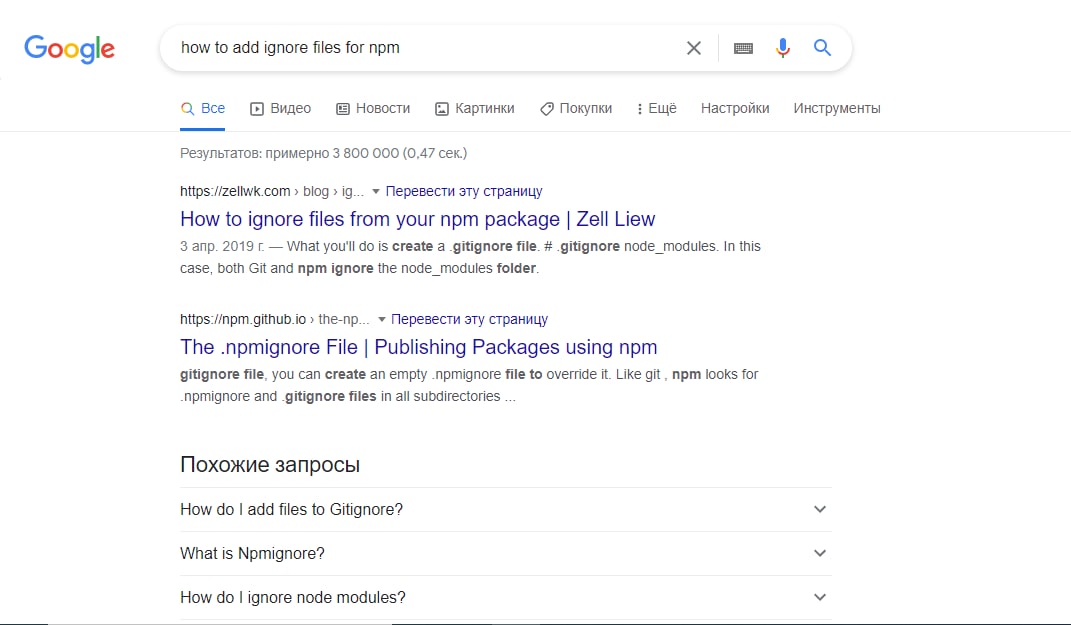Expand 'How do I add files to Gitignore?'
The width and height of the screenshot is (1071, 625).
point(505,510)
